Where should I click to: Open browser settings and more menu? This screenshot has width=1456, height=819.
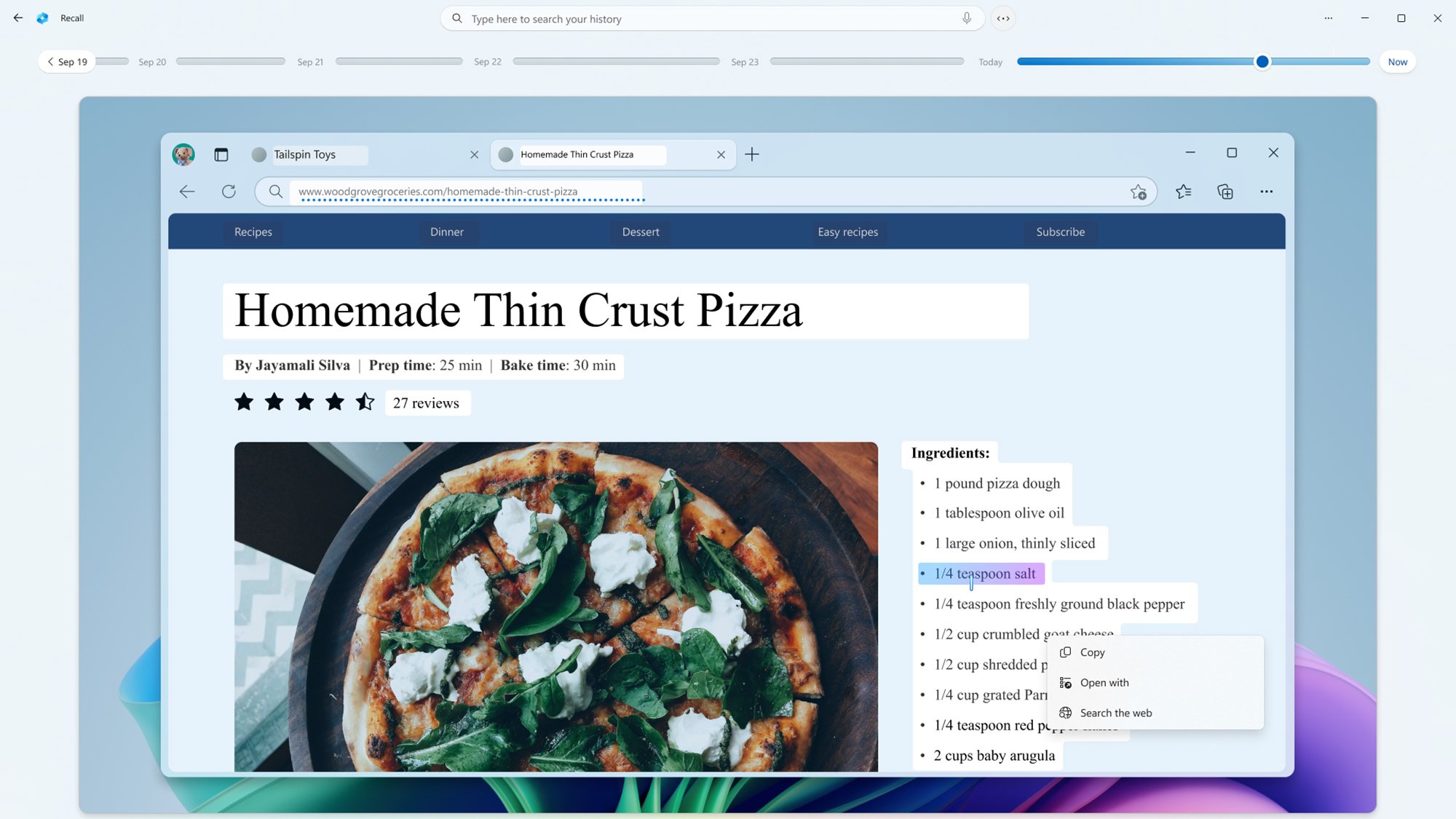coord(1267,191)
